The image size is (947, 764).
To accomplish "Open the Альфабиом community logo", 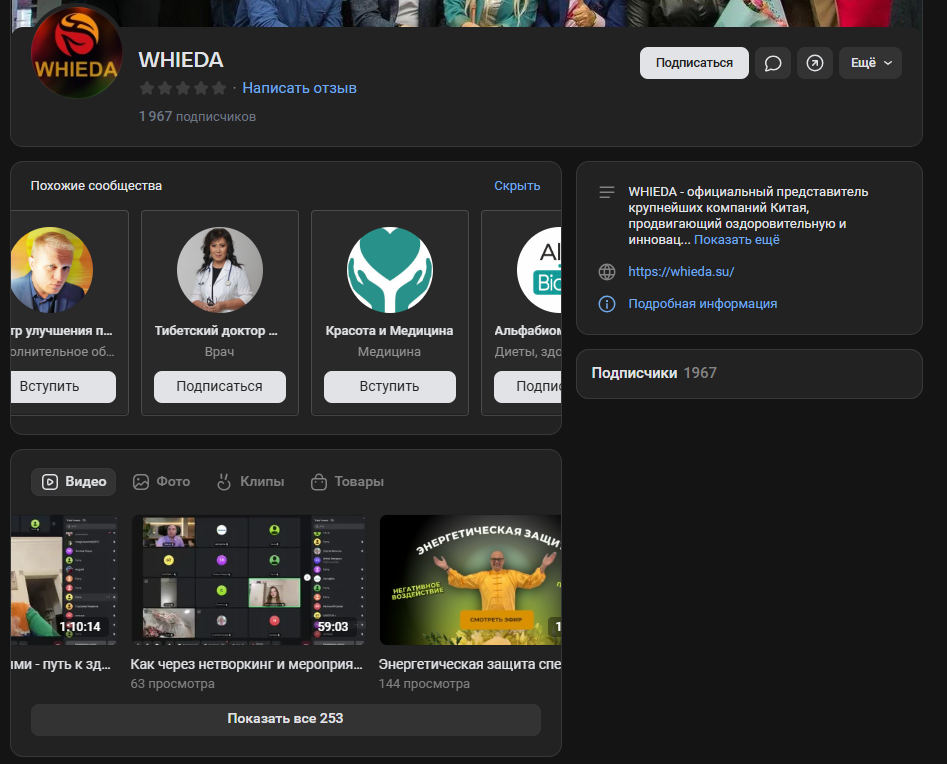I will point(539,270).
